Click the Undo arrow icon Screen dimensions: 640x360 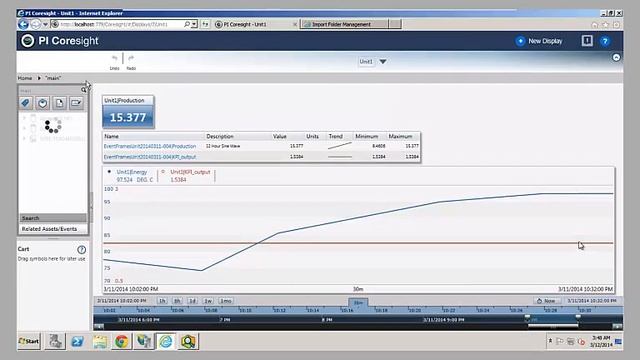[115, 58]
